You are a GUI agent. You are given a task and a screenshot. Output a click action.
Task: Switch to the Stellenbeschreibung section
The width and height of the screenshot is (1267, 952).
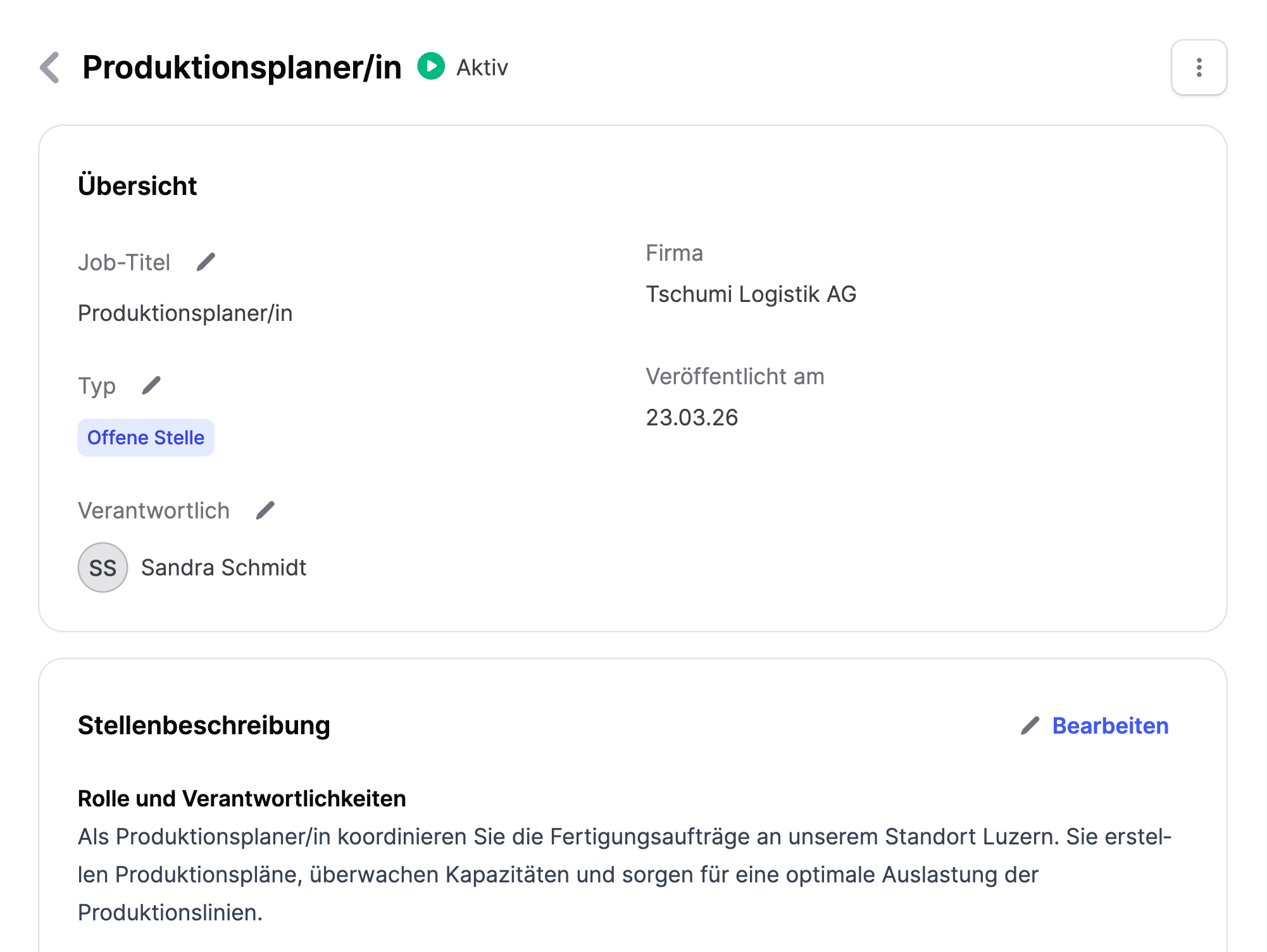(x=203, y=725)
